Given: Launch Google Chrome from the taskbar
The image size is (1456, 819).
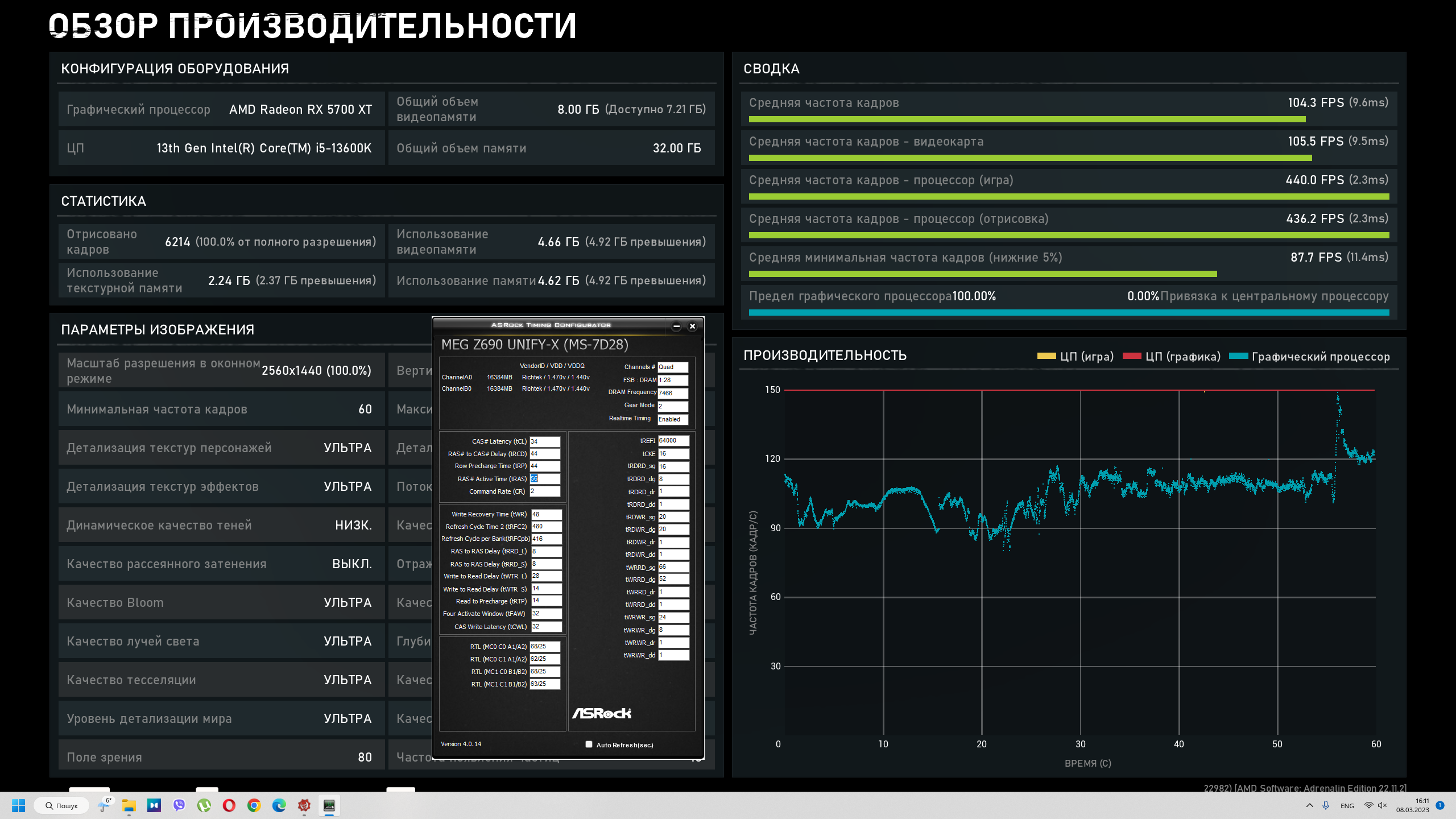Looking at the screenshot, I should pyautogui.click(x=254, y=805).
